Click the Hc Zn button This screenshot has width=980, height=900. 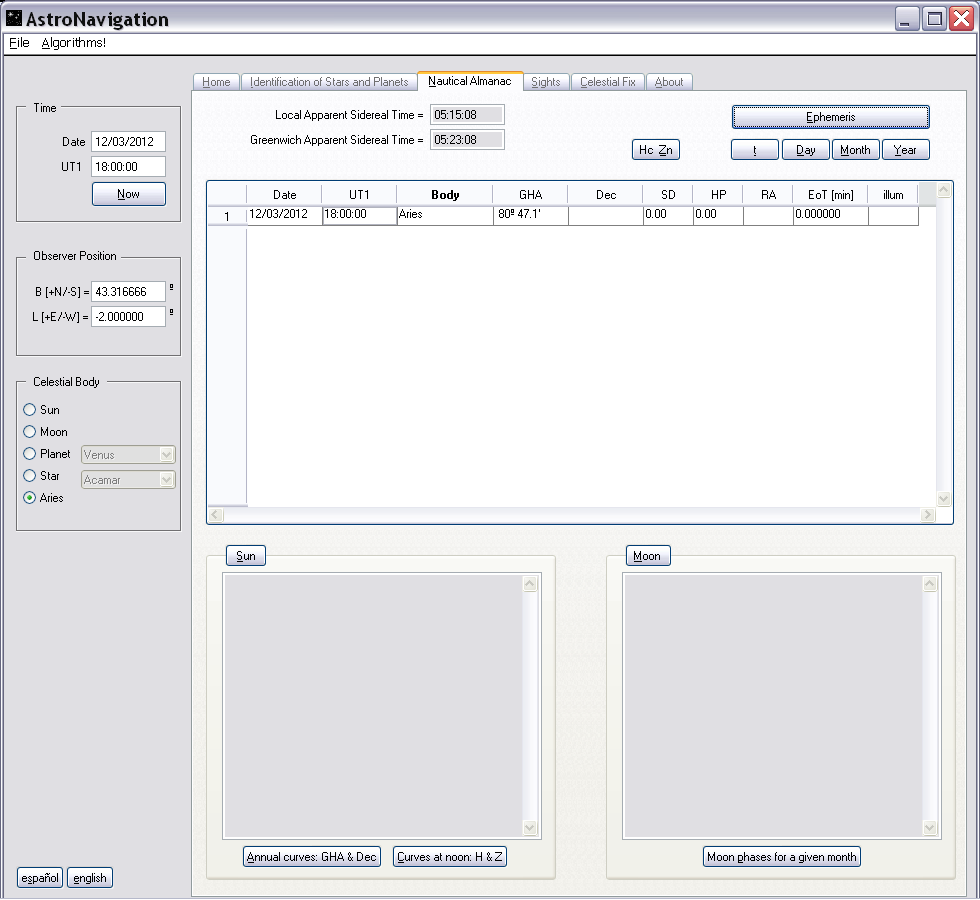tap(656, 150)
